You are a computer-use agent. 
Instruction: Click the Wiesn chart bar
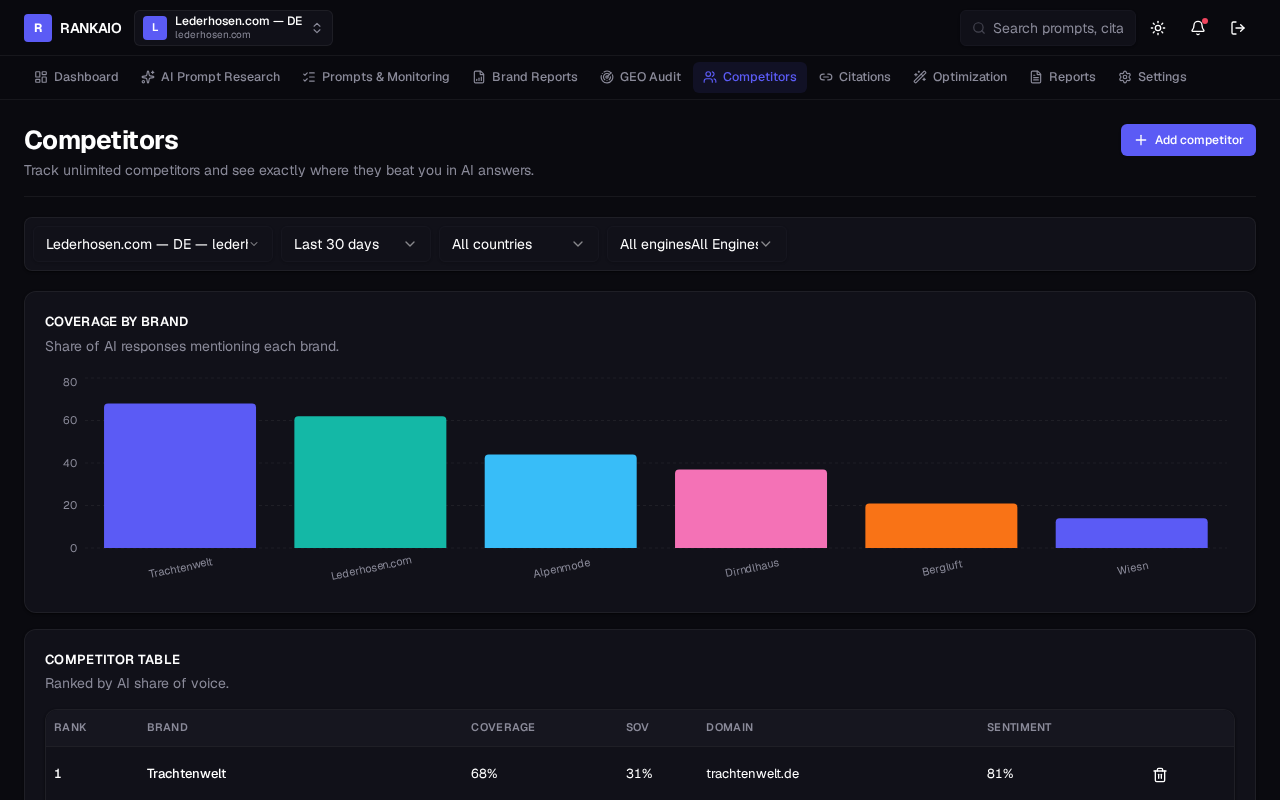(x=1132, y=533)
